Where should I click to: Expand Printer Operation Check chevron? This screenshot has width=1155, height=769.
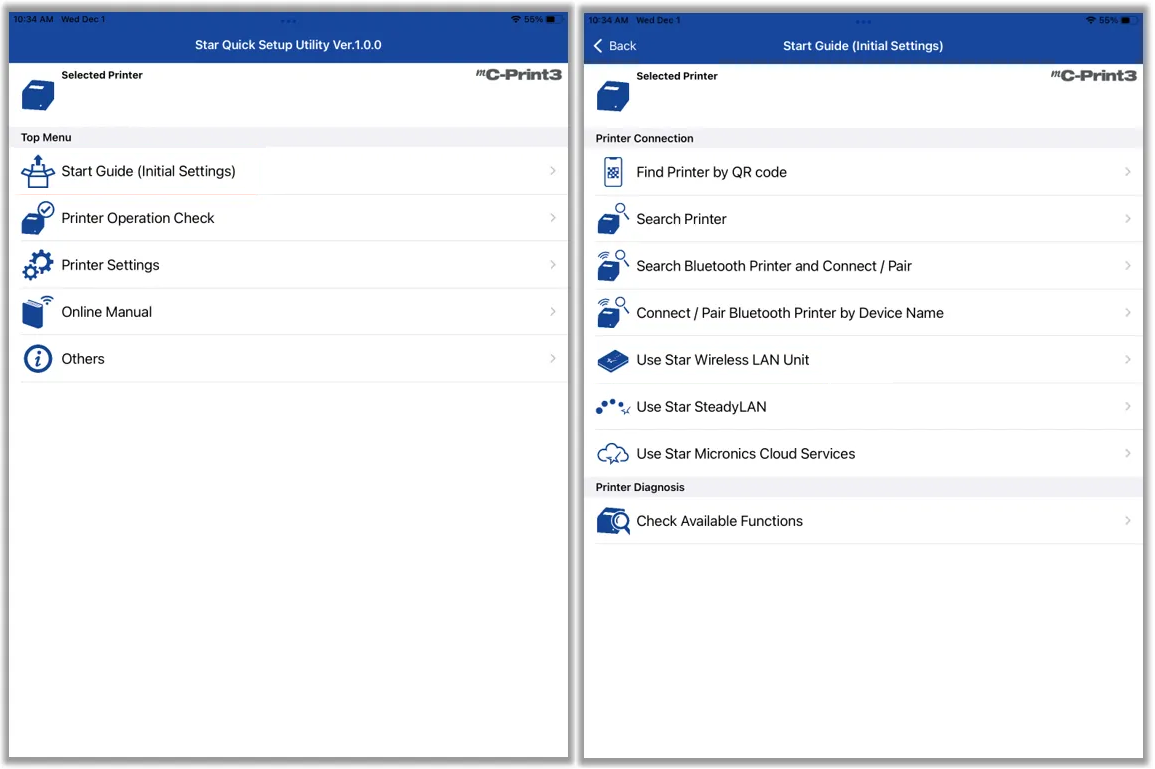pyautogui.click(x=552, y=217)
